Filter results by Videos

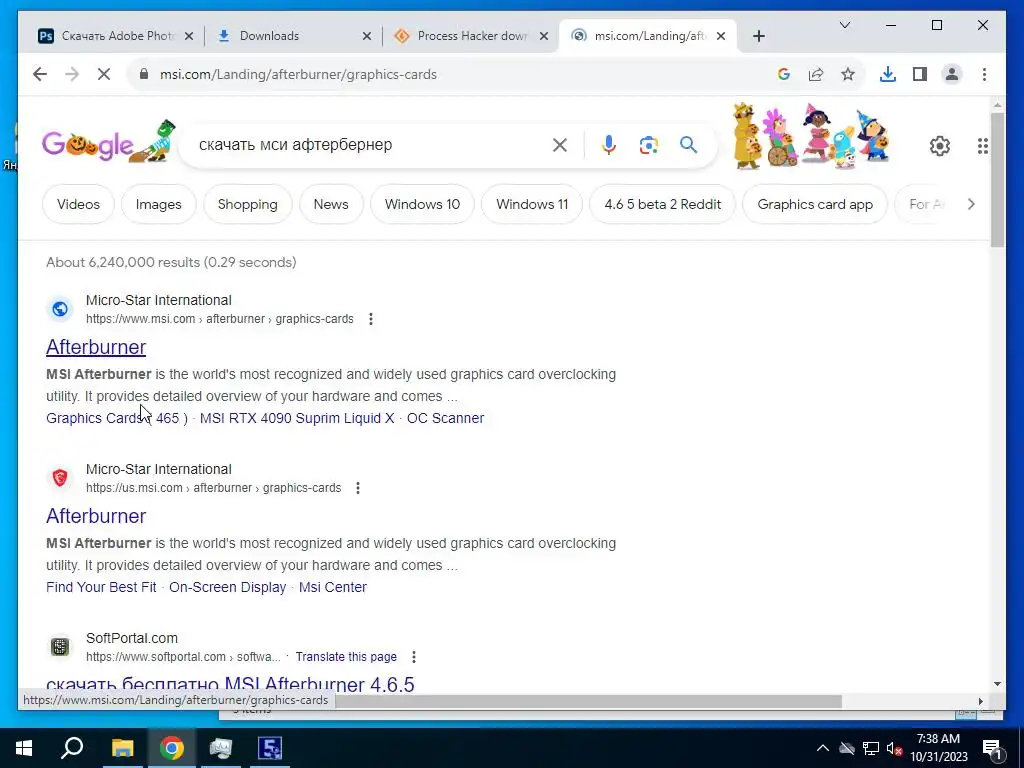coord(78,204)
